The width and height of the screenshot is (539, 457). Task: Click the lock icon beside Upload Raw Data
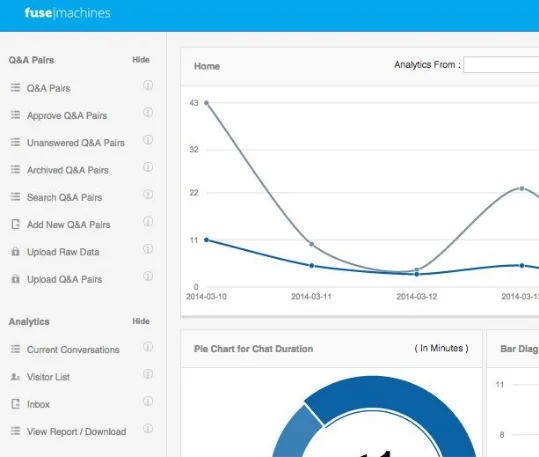[x=15, y=251]
